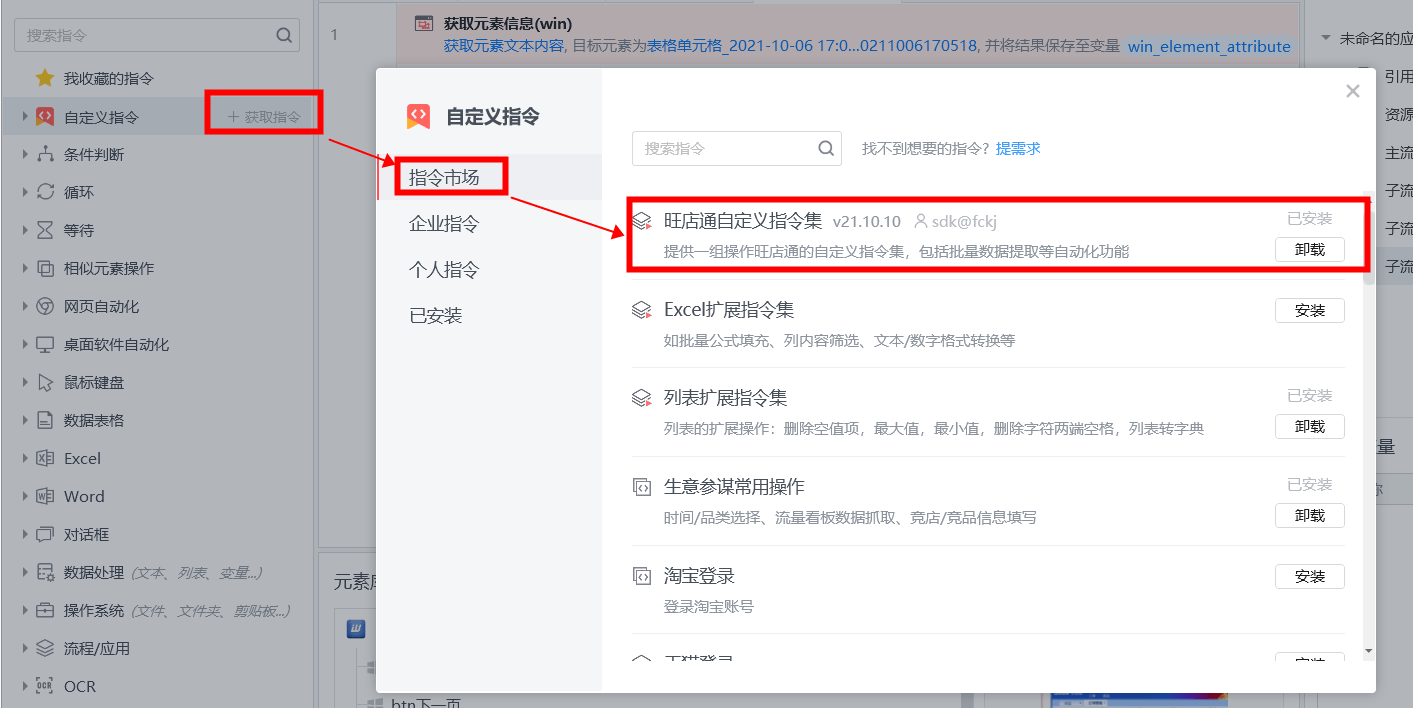Click the 数据表格 sheet icon
This screenshot has height=708, width=1413.
[x=45, y=420]
